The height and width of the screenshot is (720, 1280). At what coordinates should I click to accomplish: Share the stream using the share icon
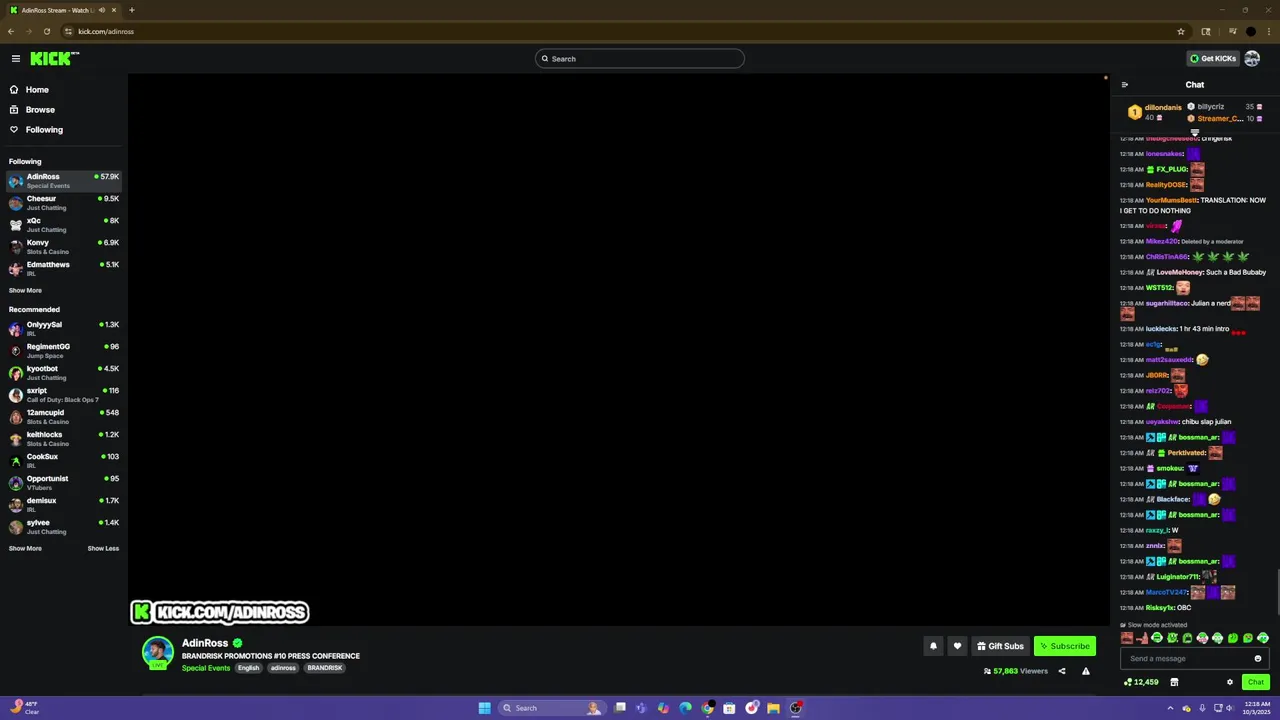pos(1062,671)
